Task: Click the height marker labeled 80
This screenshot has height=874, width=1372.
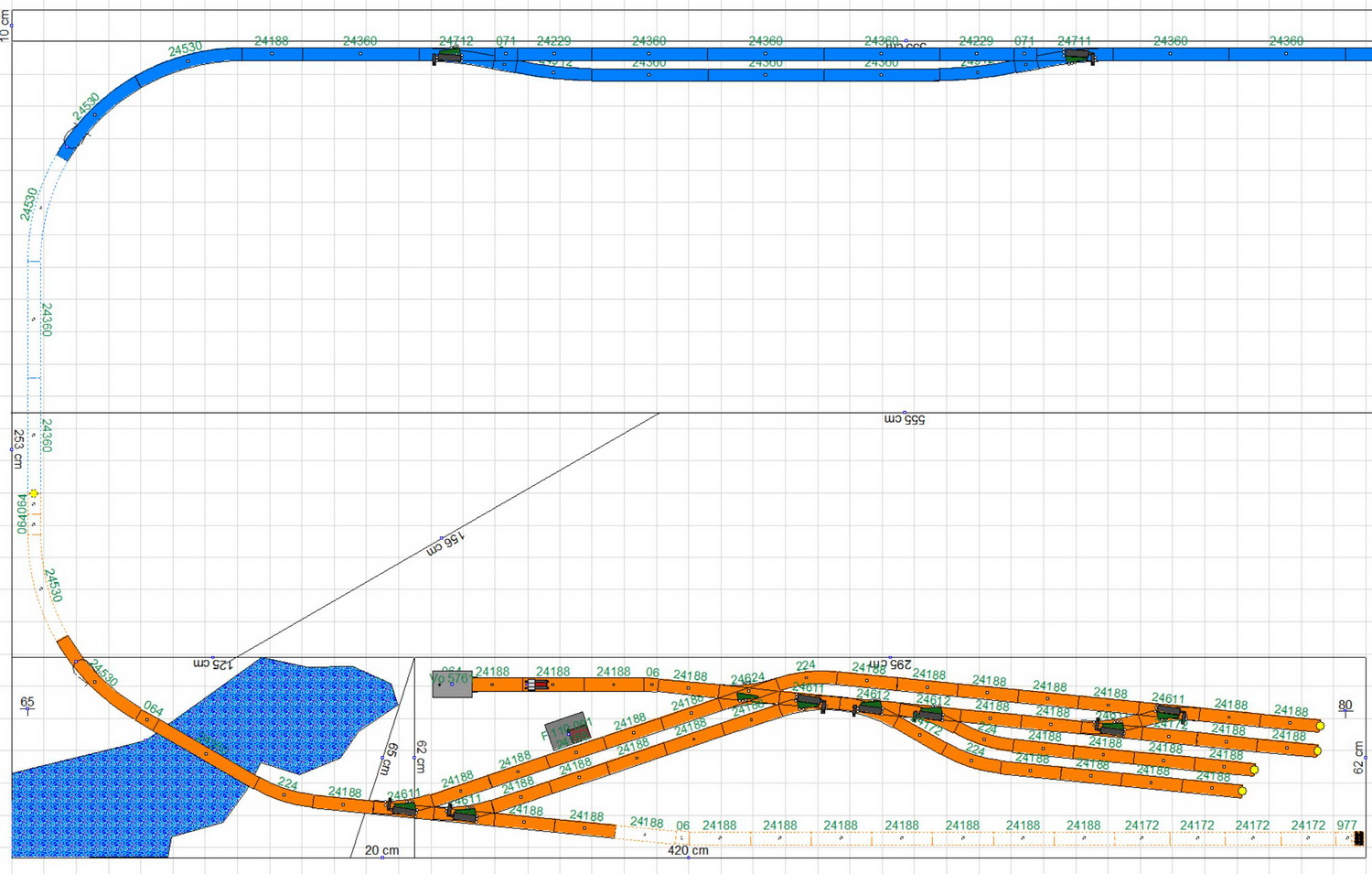Action: (x=1345, y=706)
